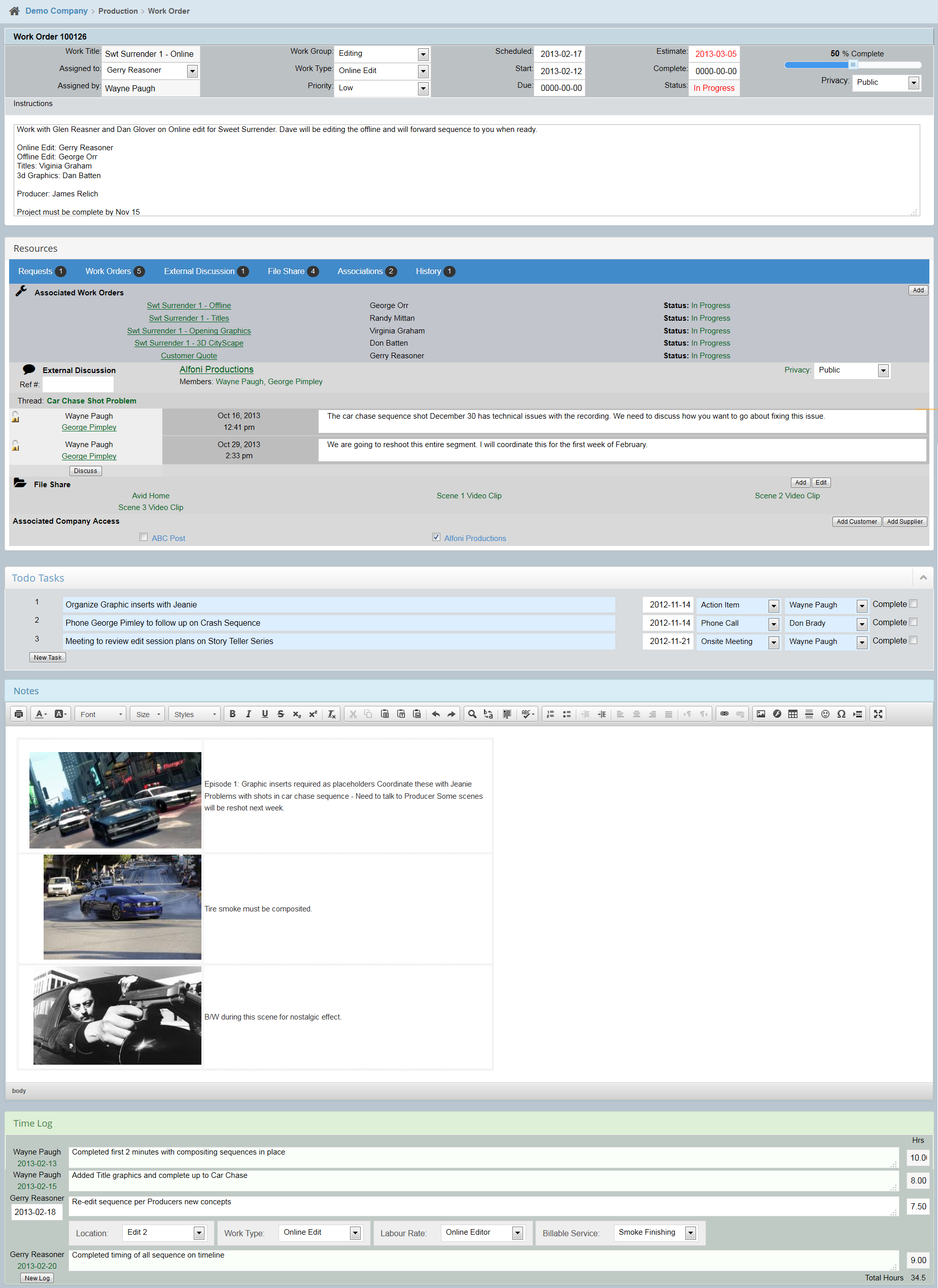Insert a smiley emoticon
Viewport: 938px width, 1288px height.
click(x=825, y=714)
